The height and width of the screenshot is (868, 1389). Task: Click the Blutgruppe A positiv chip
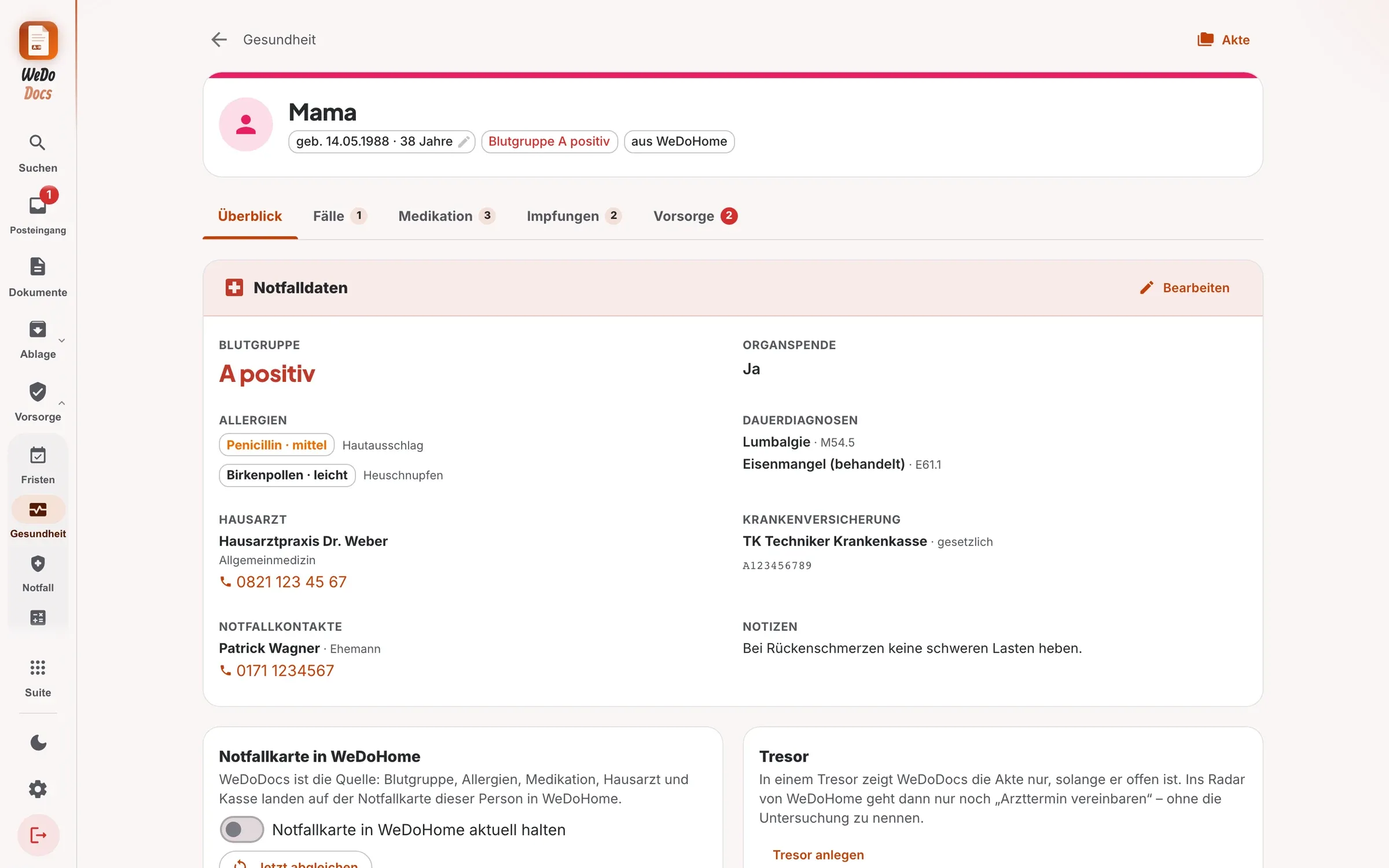tap(549, 142)
